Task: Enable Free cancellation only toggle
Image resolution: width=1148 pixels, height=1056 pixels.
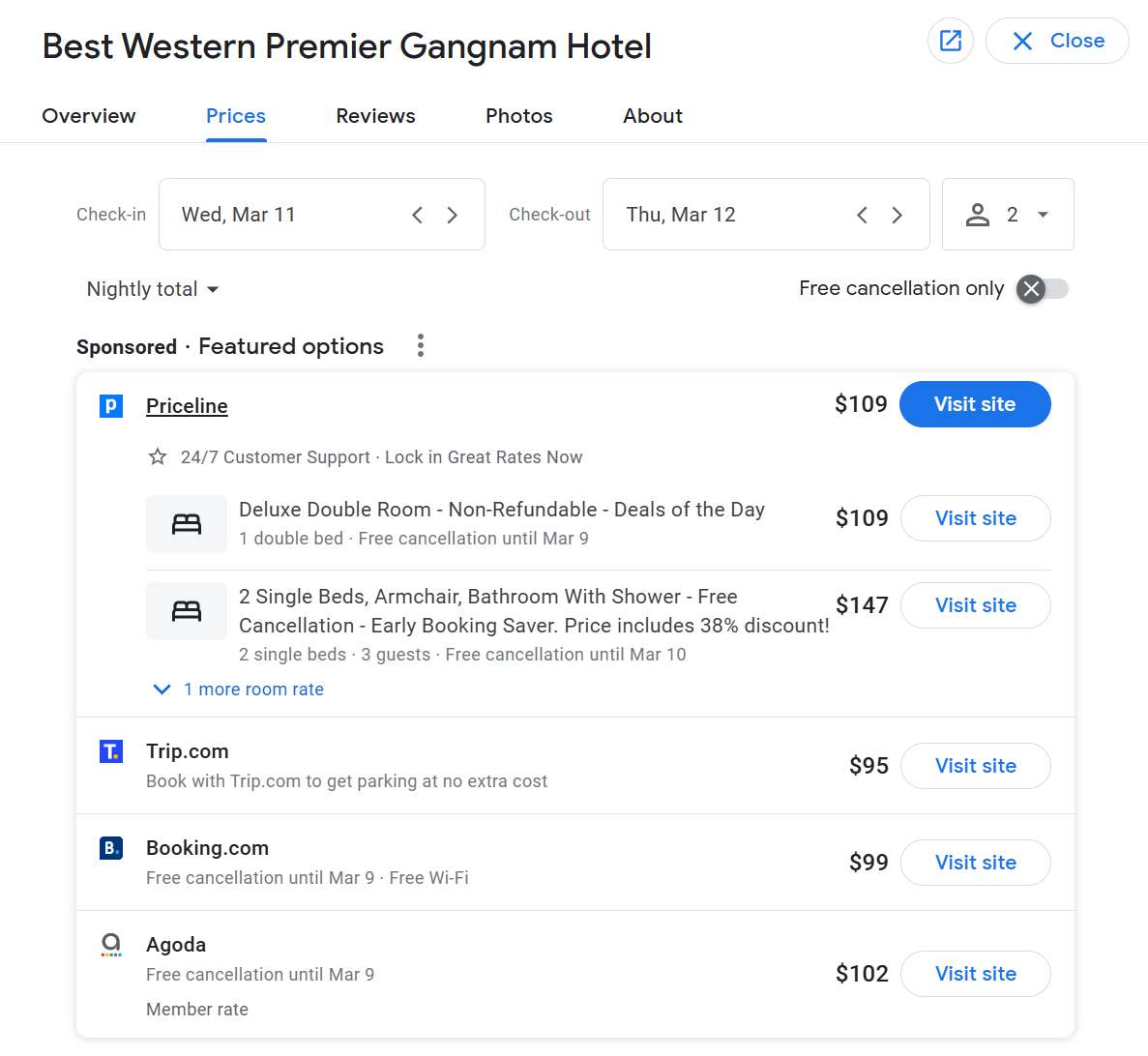Action: [1042, 289]
